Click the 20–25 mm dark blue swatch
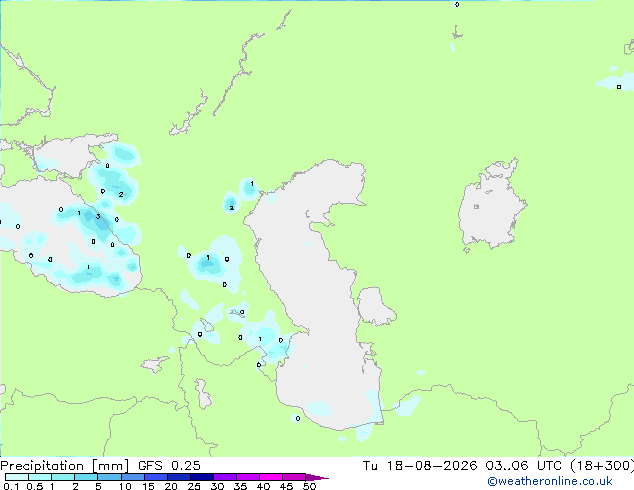The image size is (634, 490). coord(179,477)
